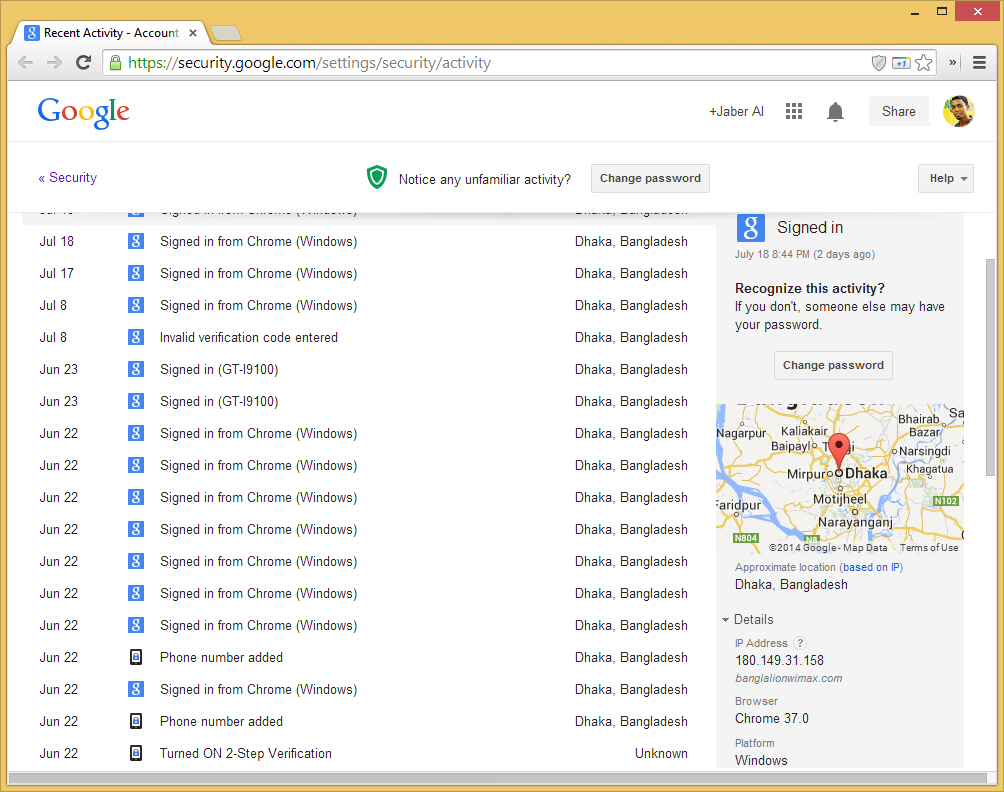
Task: Open the Google apps grid icon
Action: tap(794, 112)
